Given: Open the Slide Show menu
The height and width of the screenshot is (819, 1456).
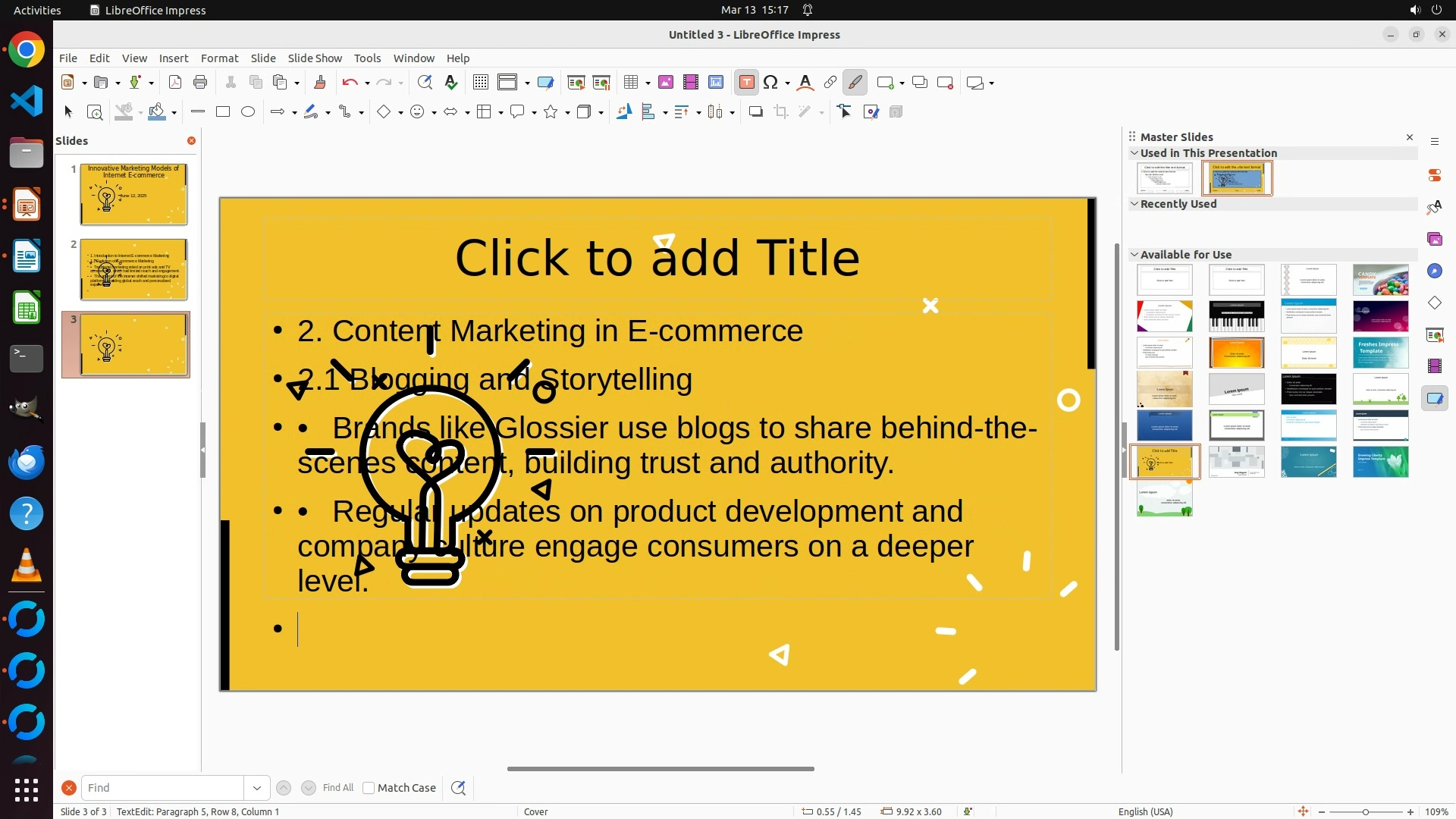Looking at the screenshot, I should [x=315, y=58].
